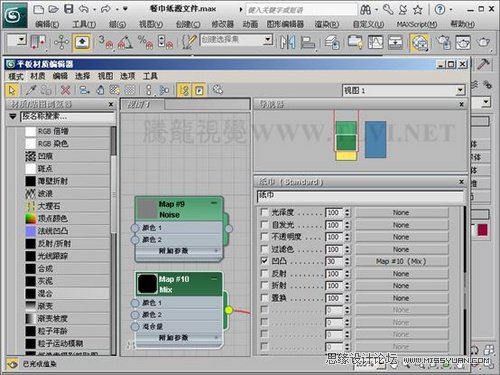Click the hammer utilities tab icon
The height and width of the screenshot is (375, 500).
click(x=483, y=64)
